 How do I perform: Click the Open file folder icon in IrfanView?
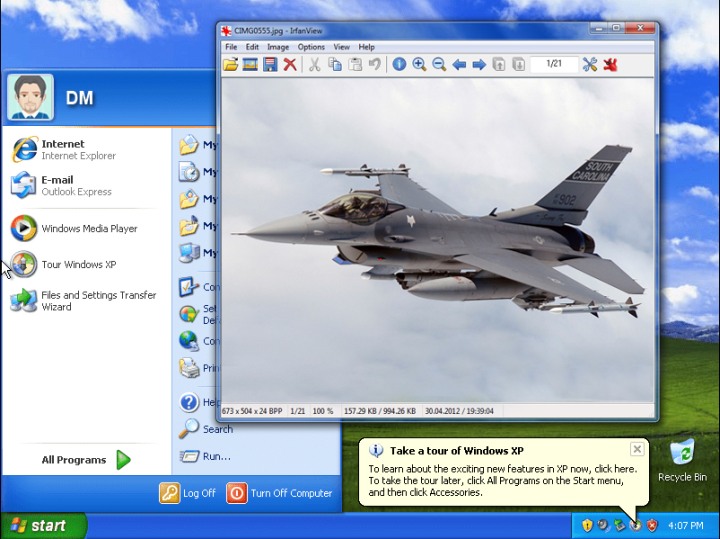click(x=231, y=64)
